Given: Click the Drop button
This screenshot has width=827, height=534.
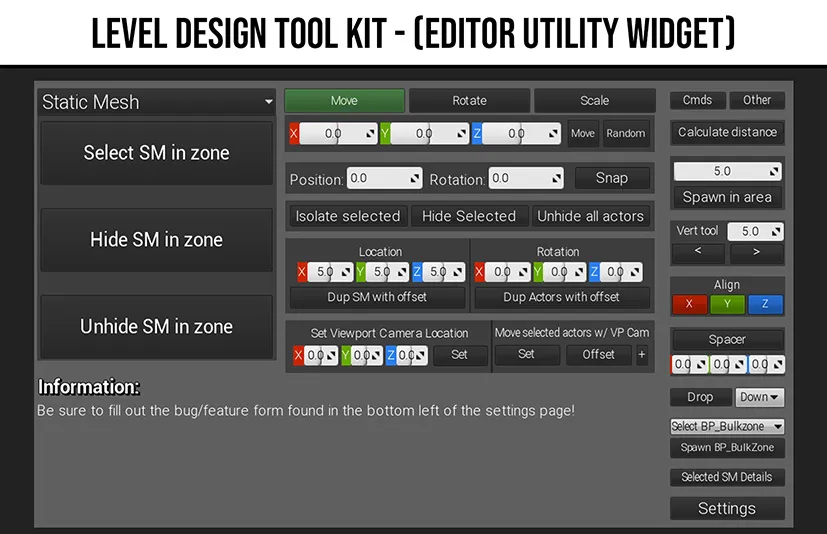Looking at the screenshot, I should point(700,397).
